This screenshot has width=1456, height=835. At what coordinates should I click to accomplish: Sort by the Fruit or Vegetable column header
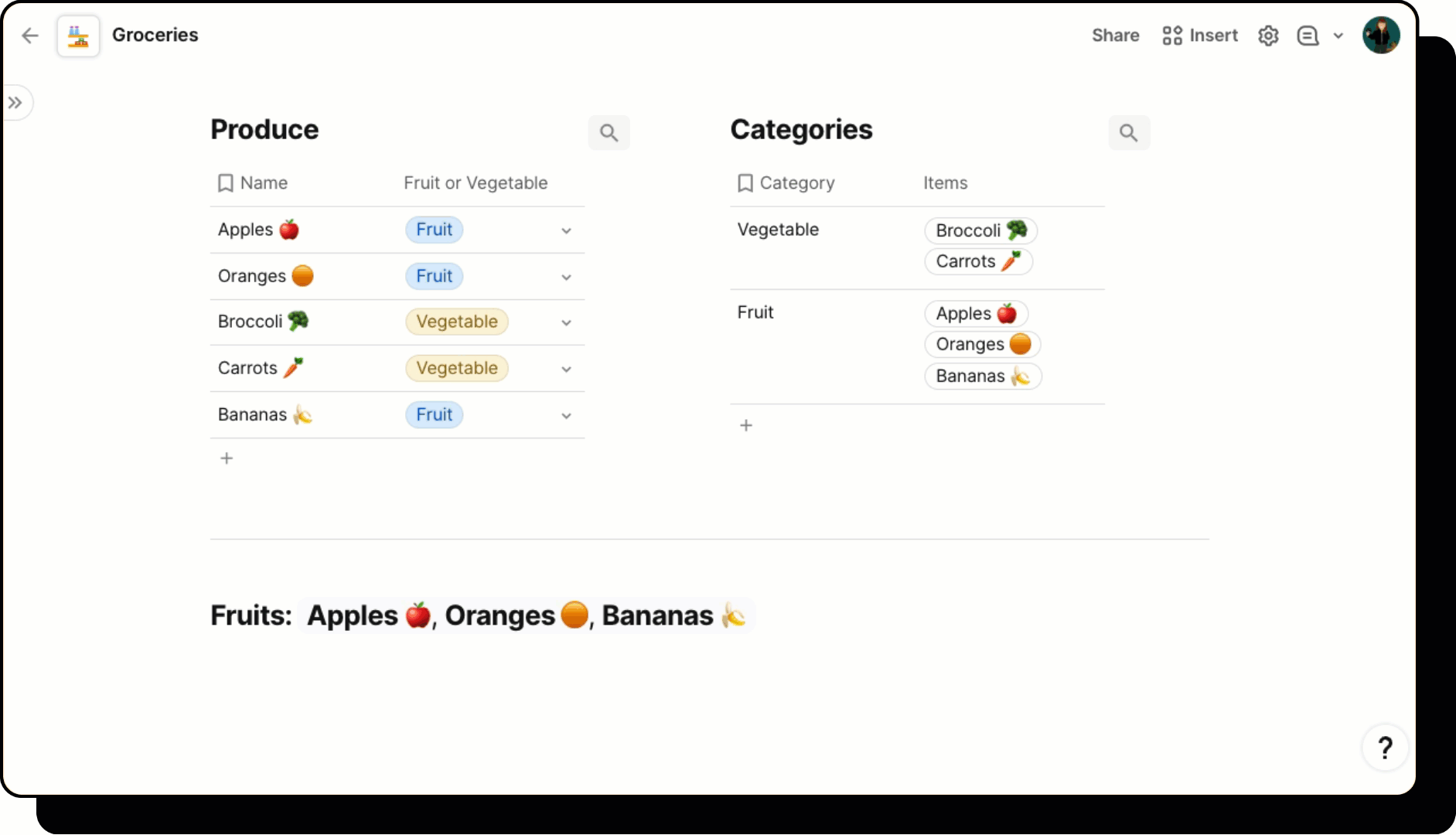tap(476, 183)
